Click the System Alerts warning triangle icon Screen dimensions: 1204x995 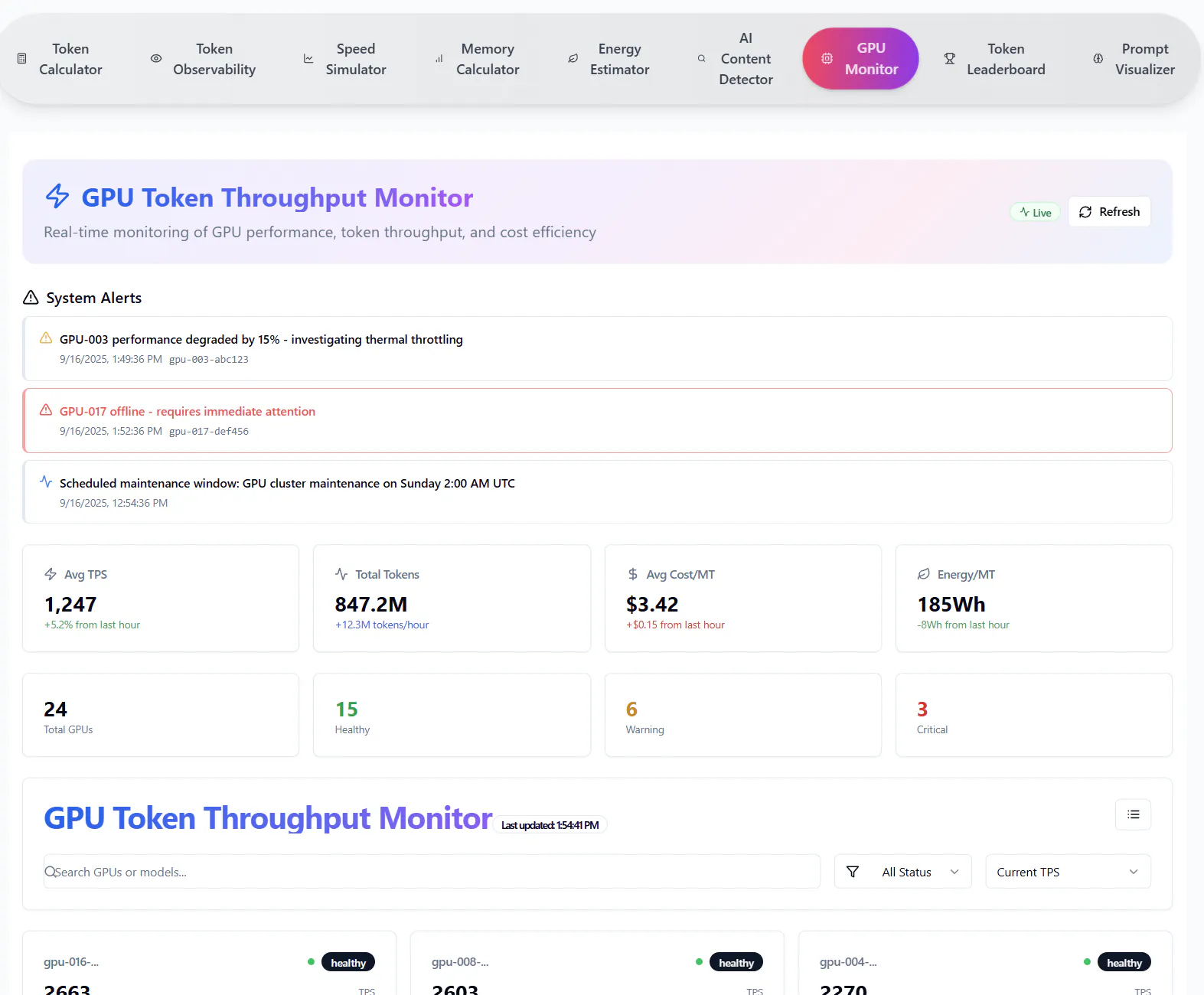coord(31,297)
